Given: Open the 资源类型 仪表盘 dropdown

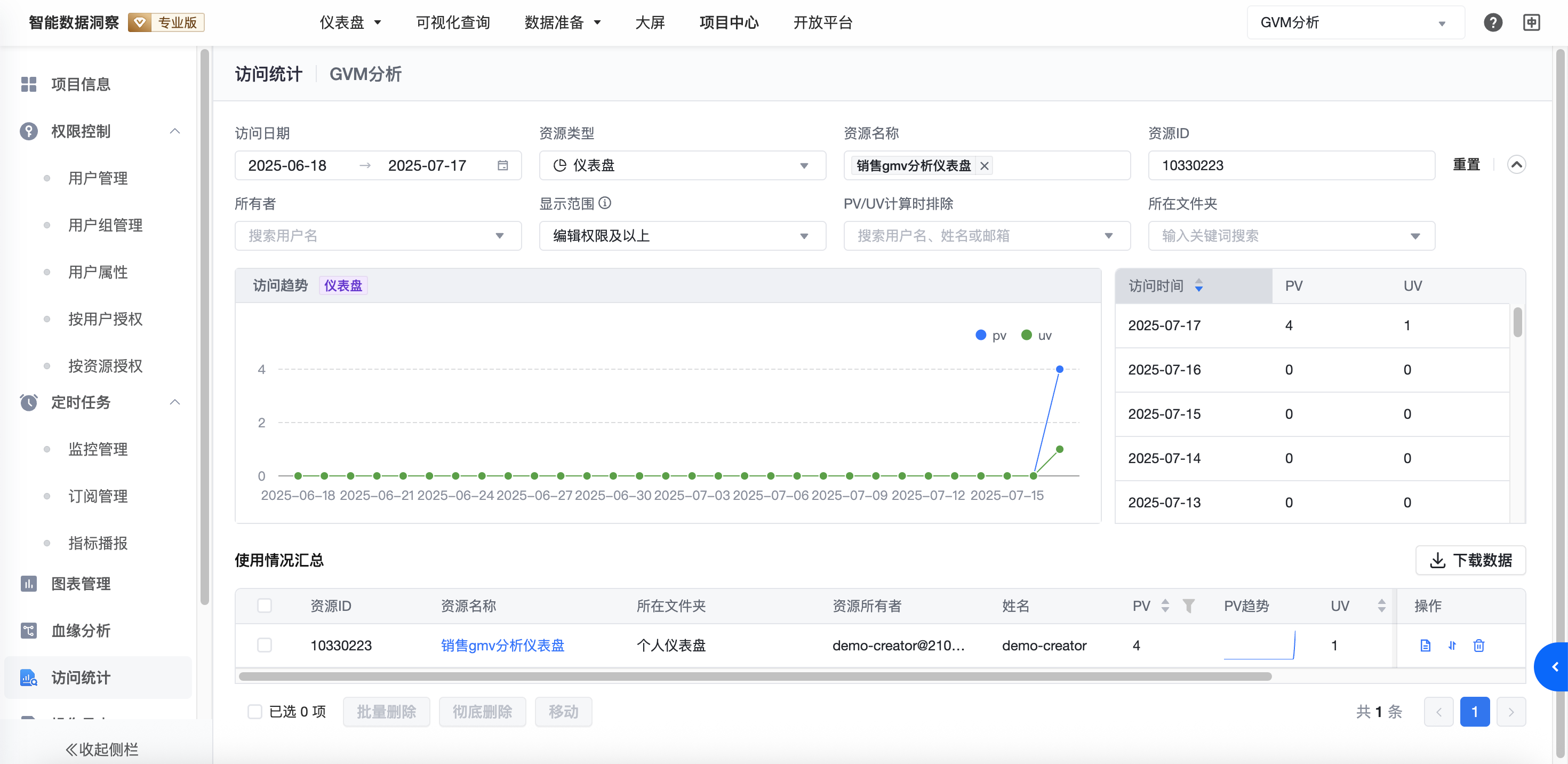Looking at the screenshot, I should (x=682, y=165).
